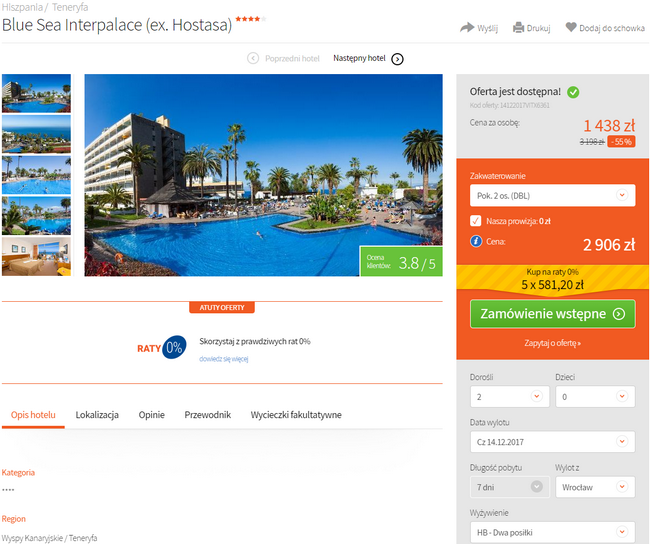Click the Wyślij share arrow icon
This screenshot has width=650, height=544.
(x=467, y=28)
